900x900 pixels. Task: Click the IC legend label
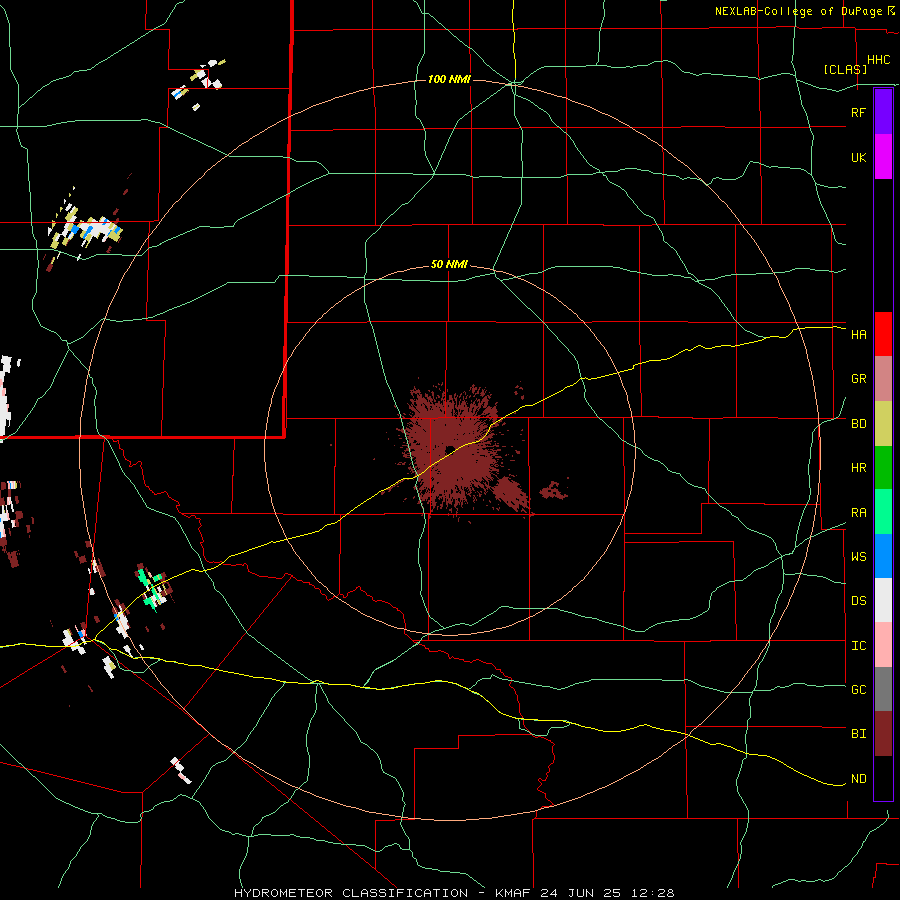(x=859, y=646)
